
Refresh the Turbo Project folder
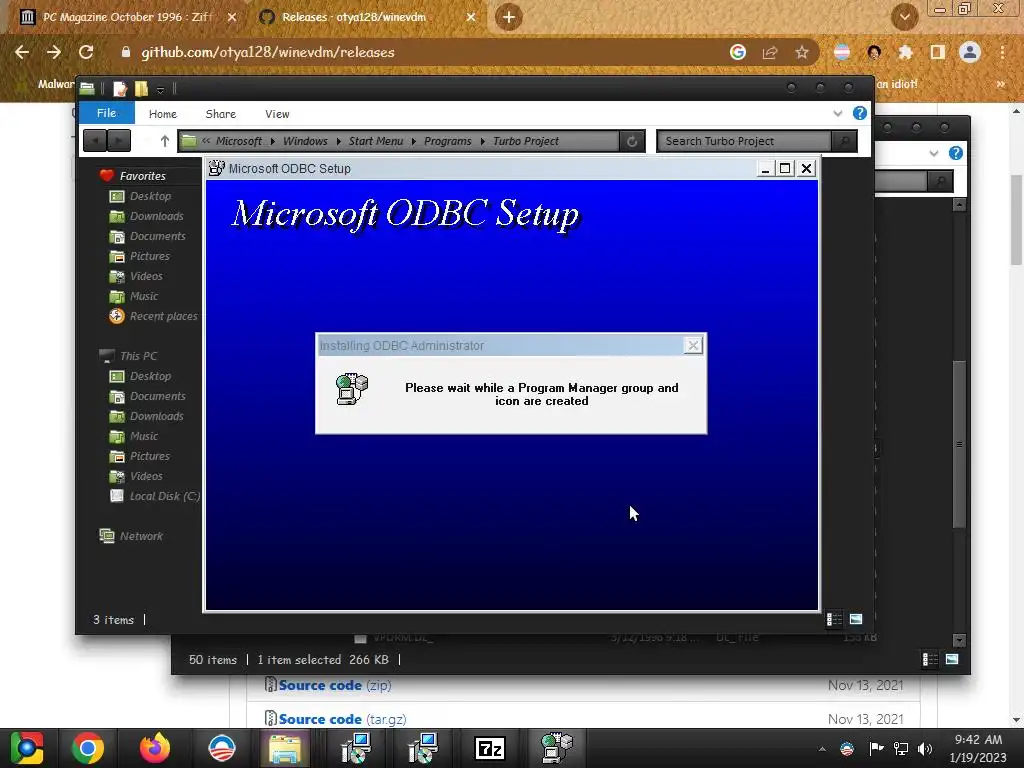632,141
